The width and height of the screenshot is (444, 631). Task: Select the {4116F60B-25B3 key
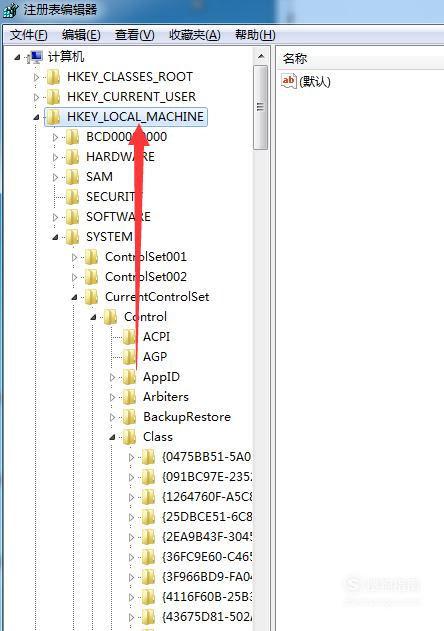pyautogui.click(x=207, y=597)
